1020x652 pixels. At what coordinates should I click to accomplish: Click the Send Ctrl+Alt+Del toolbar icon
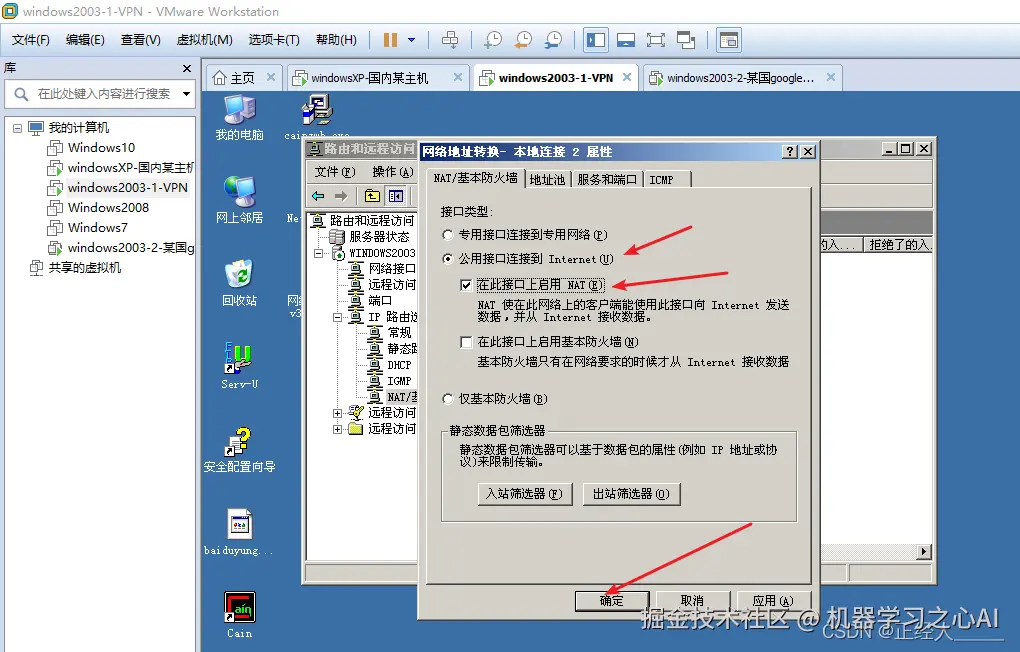pos(450,40)
